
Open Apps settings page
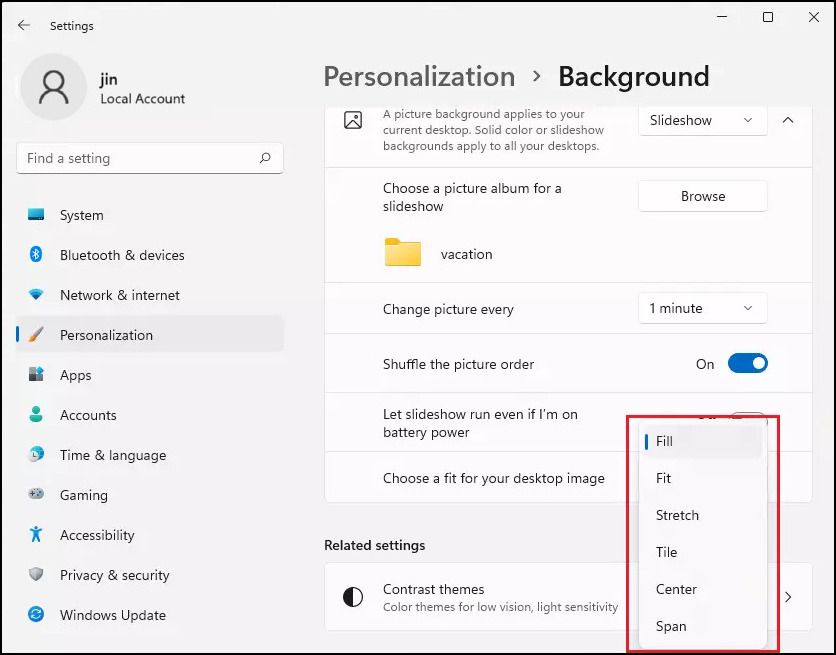coord(75,375)
